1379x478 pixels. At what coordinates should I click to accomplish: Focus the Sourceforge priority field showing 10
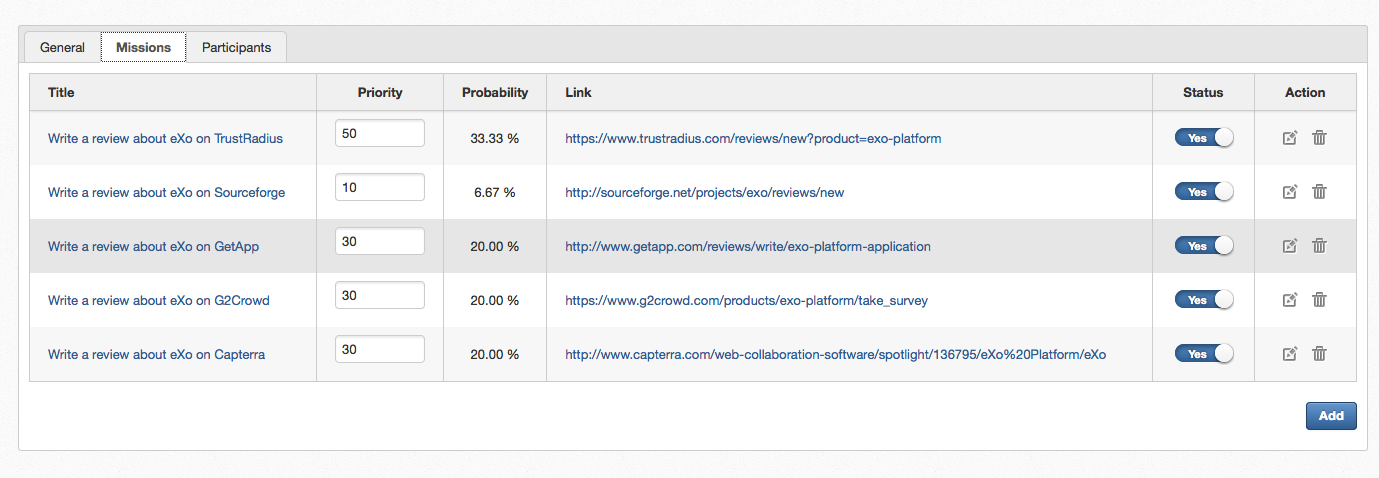point(379,187)
